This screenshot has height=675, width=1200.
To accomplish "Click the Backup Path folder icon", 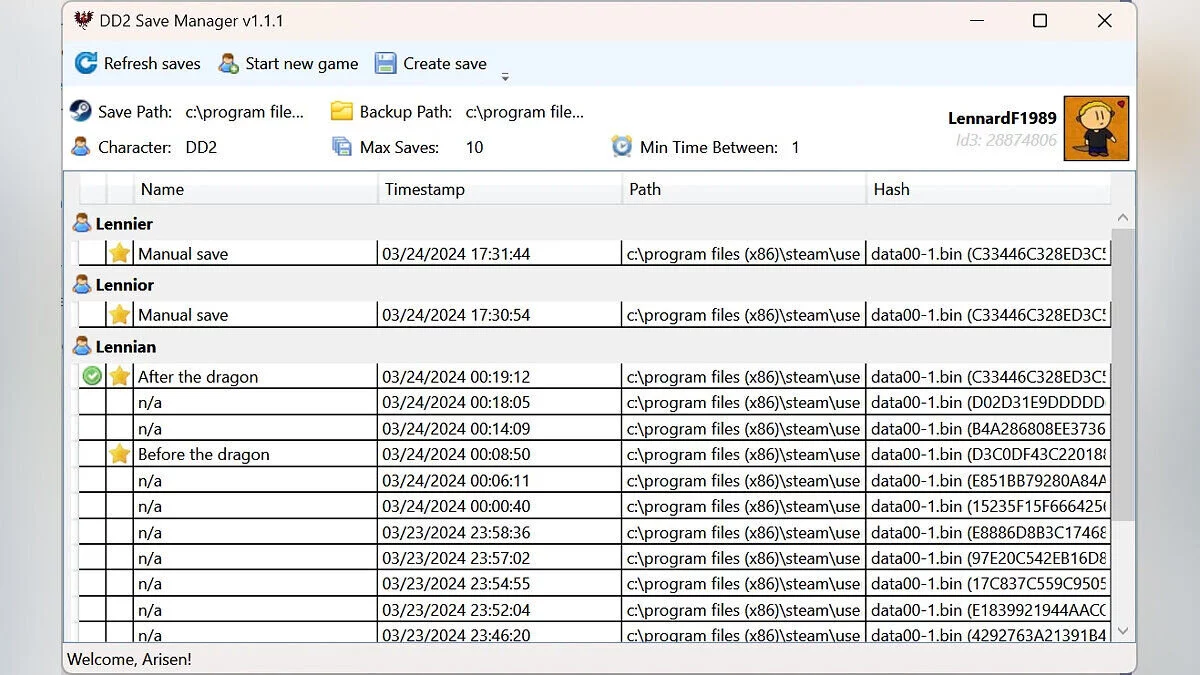I will tap(342, 111).
